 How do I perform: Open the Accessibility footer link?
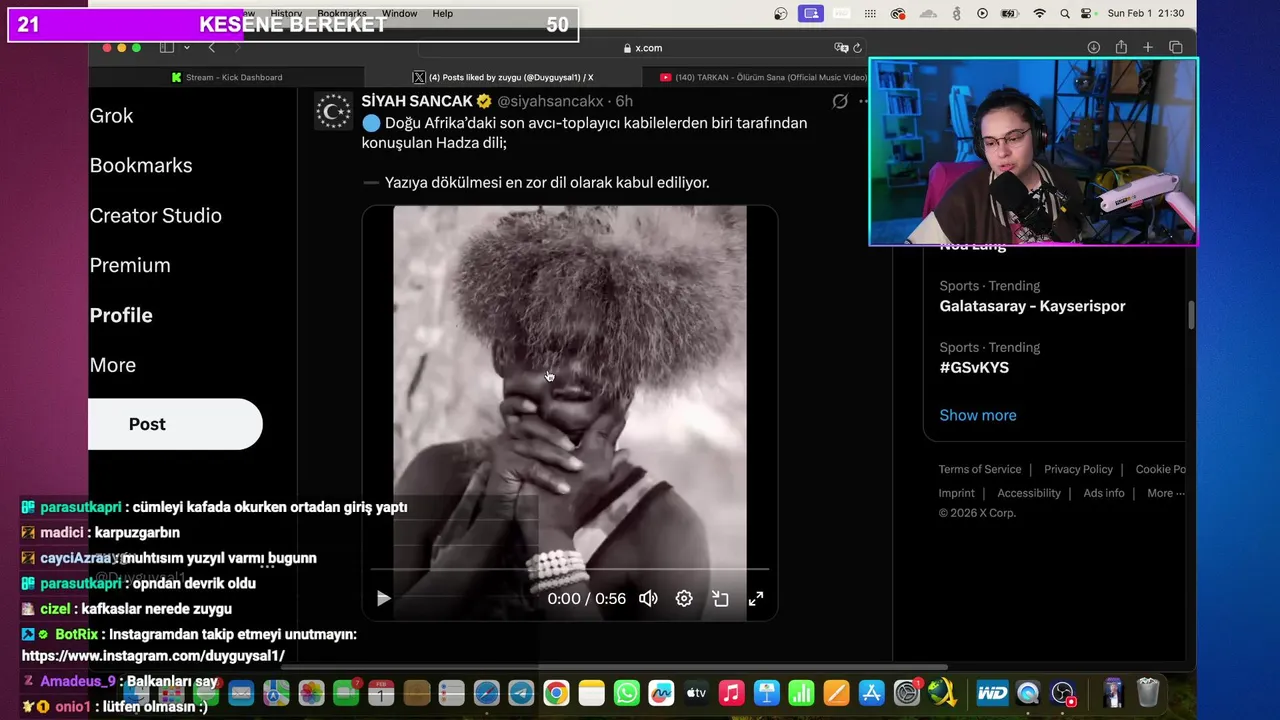[1029, 493]
